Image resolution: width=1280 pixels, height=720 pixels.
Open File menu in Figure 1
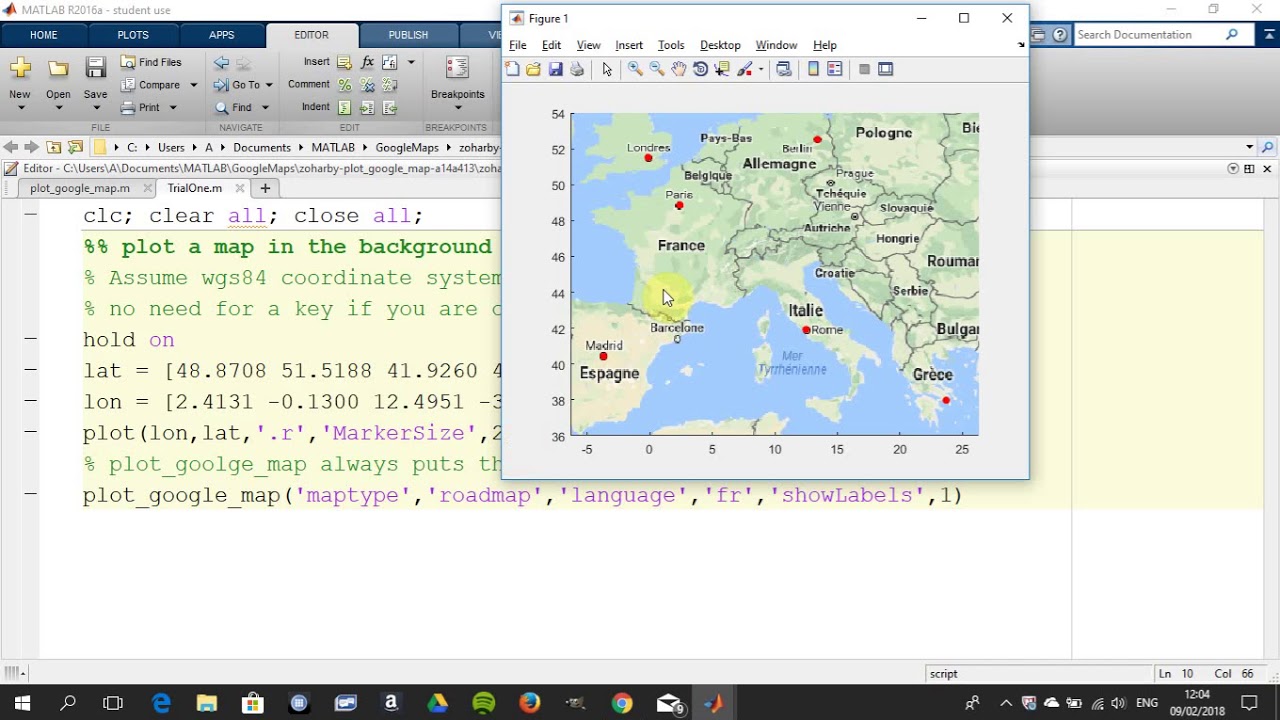(x=518, y=45)
